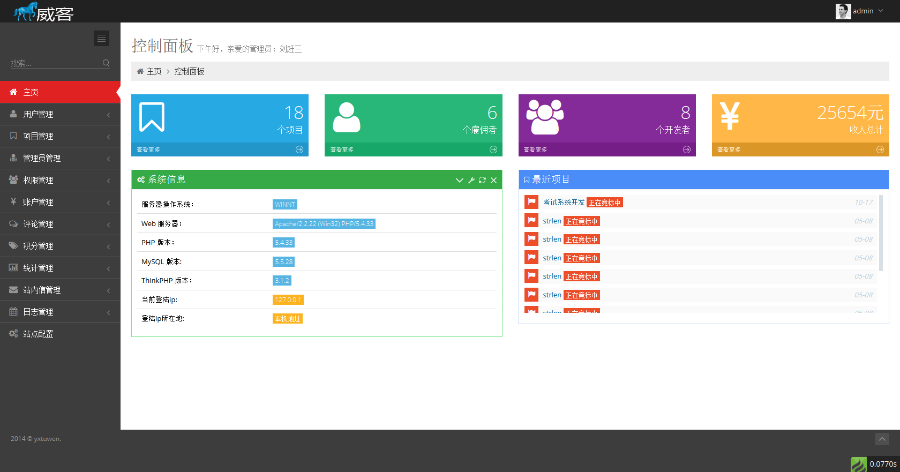900x472 pixels.
Task: Click the scroll-to-top arrow button in footer
Action: (x=882, y=439)
